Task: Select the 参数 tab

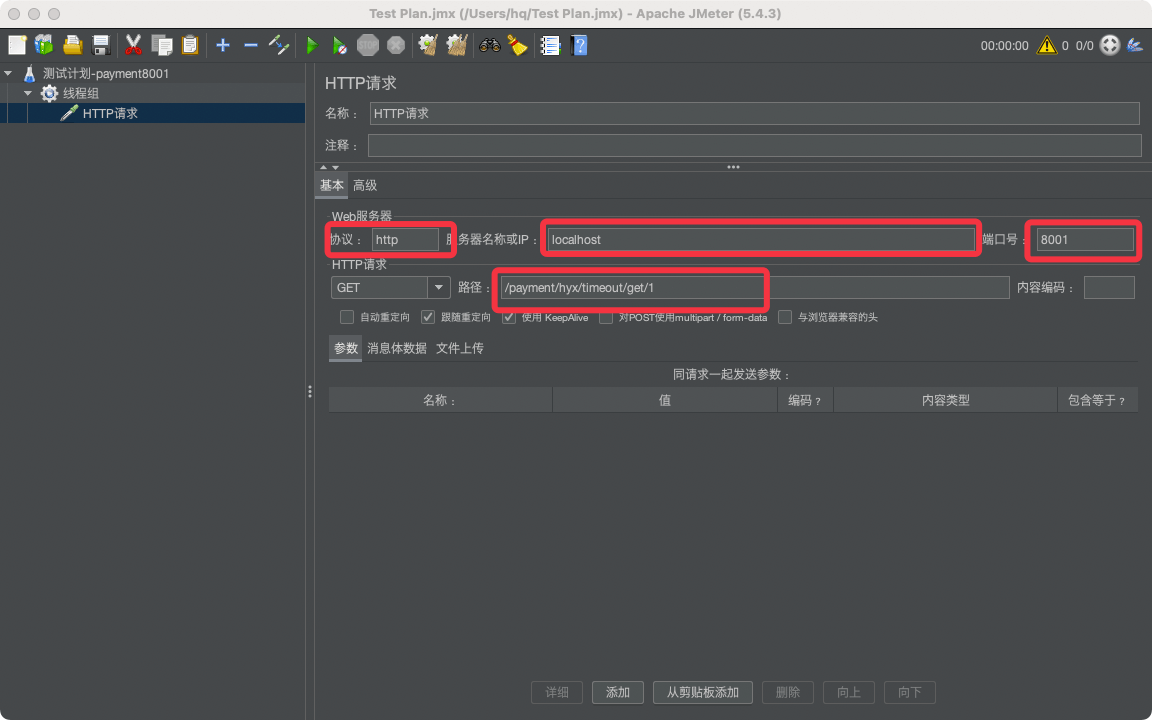Action: point(345,348)
